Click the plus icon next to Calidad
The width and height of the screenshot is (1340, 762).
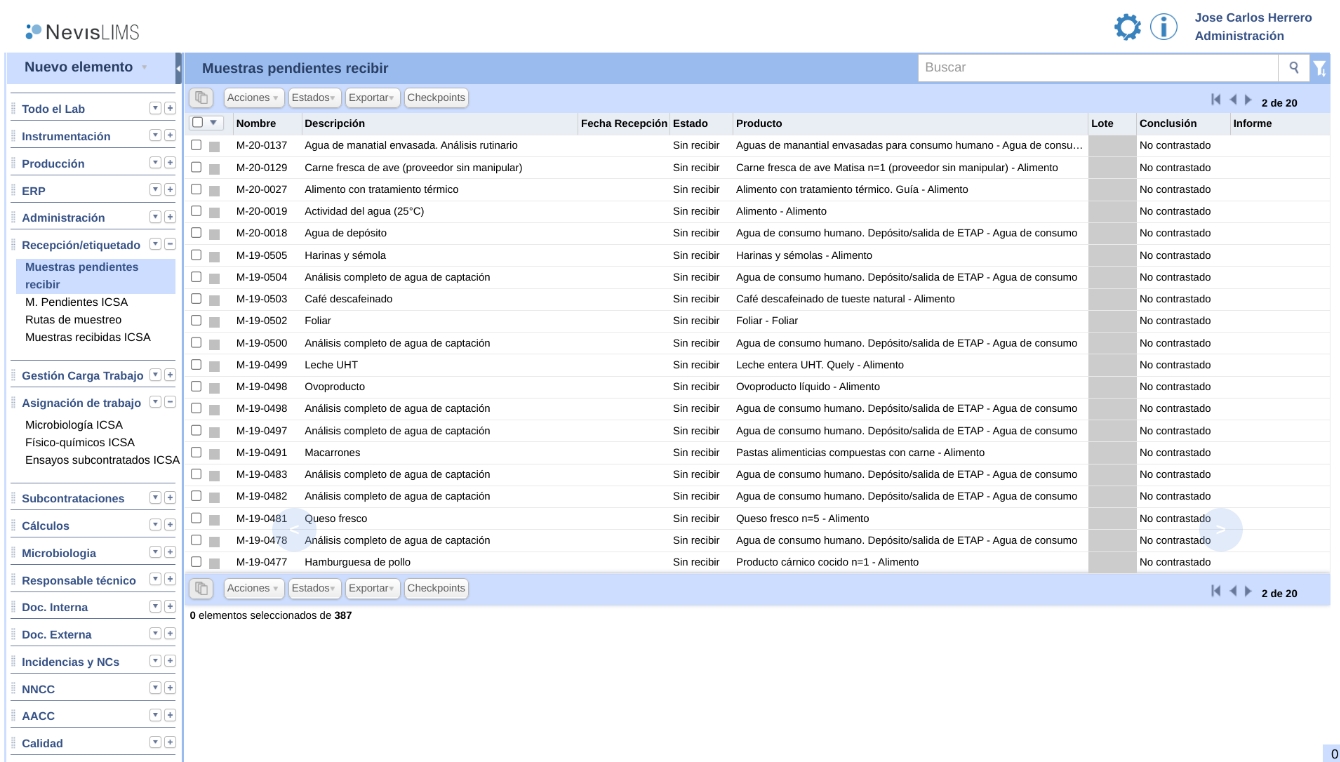[170, 741]
